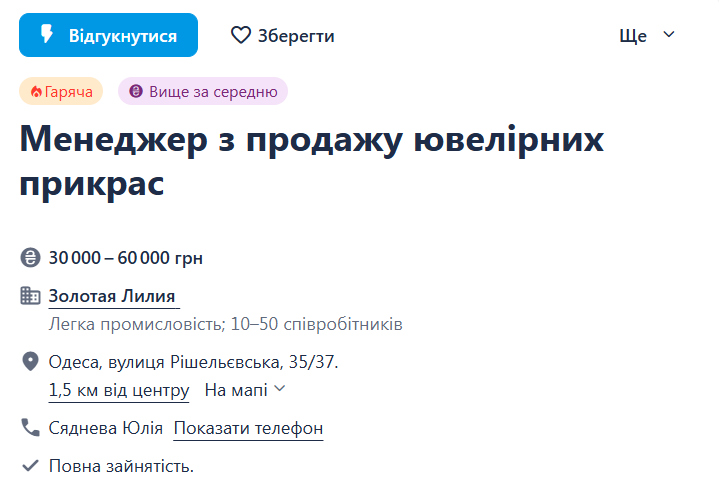Click the chevron beside На мапі

[280, 389]
